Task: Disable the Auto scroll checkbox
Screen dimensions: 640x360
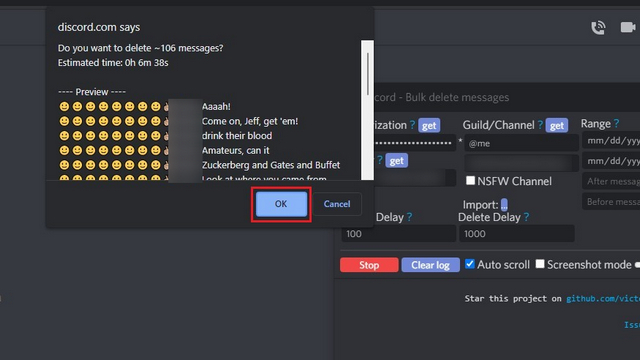Action: pos(470,264)
